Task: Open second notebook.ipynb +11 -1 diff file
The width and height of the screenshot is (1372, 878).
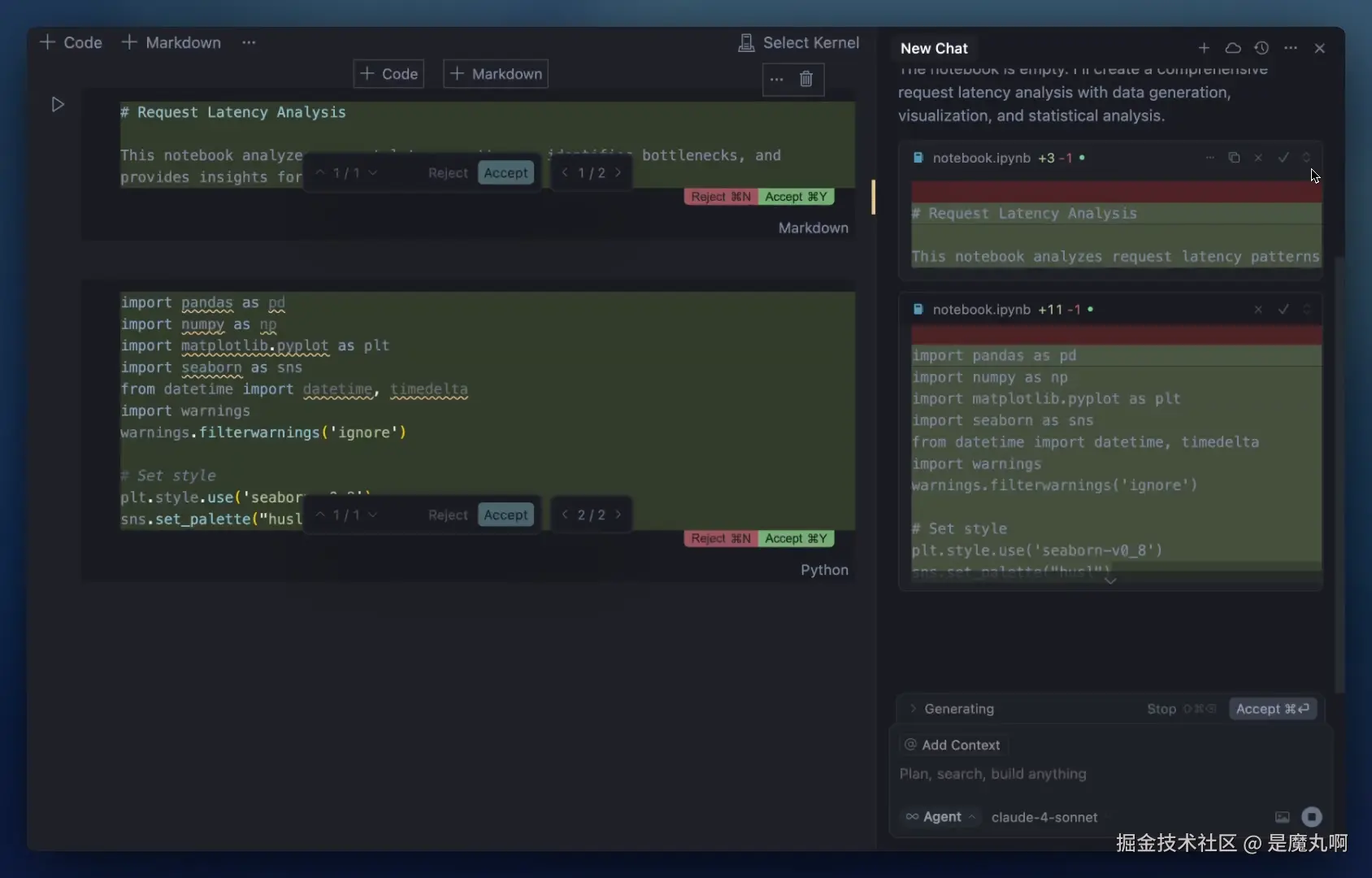Action: coord(981,310)
